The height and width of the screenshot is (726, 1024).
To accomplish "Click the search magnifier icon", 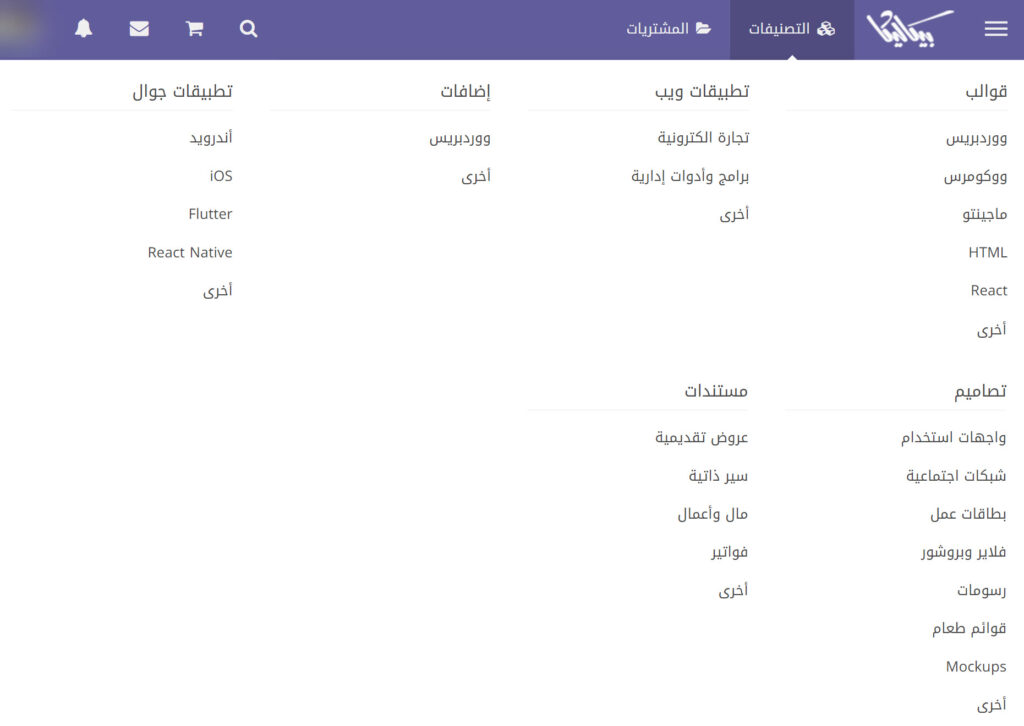I will pyautogui.click(x=248, y=28).
